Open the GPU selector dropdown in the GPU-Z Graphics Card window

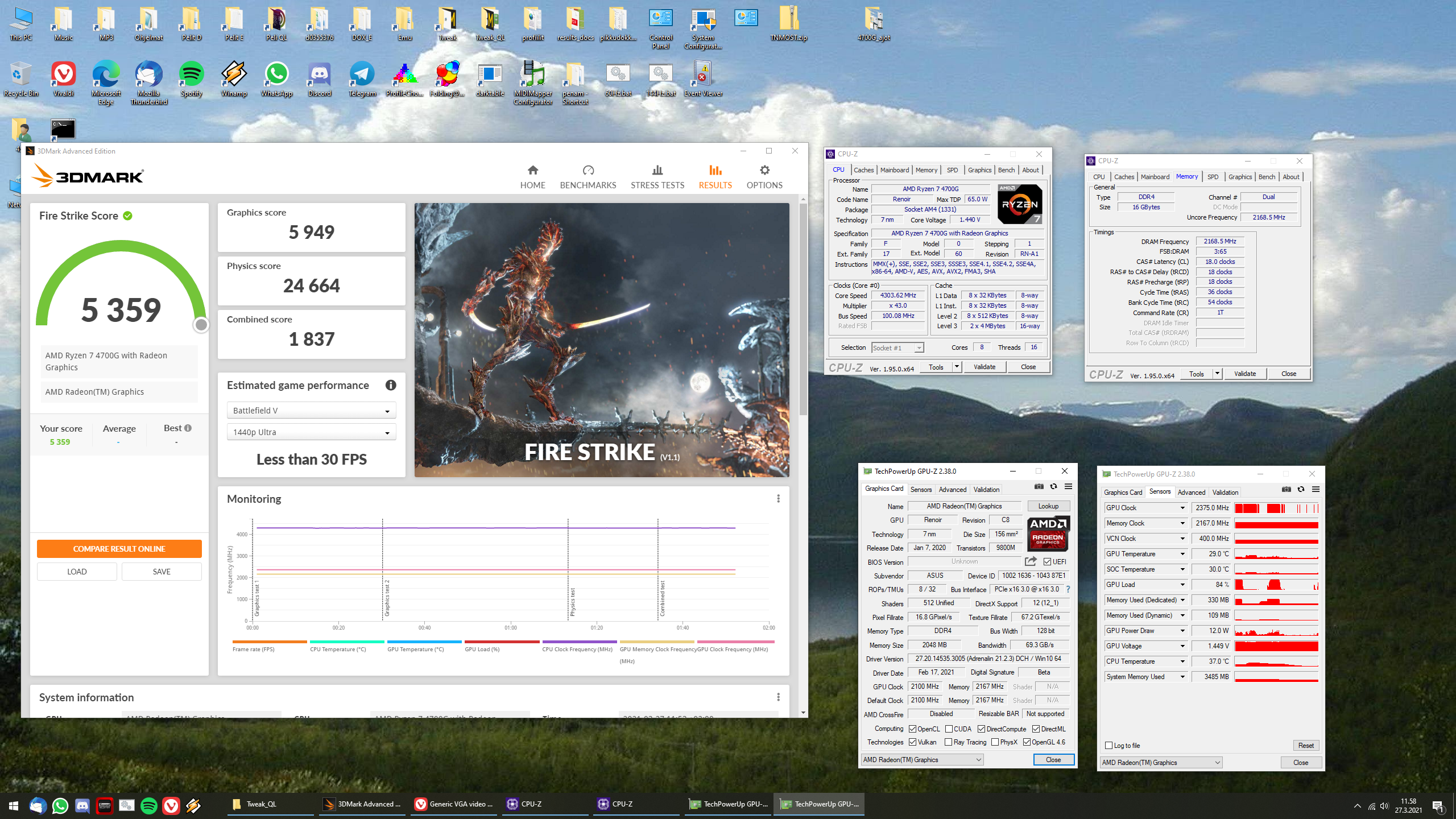coord(922,760)
